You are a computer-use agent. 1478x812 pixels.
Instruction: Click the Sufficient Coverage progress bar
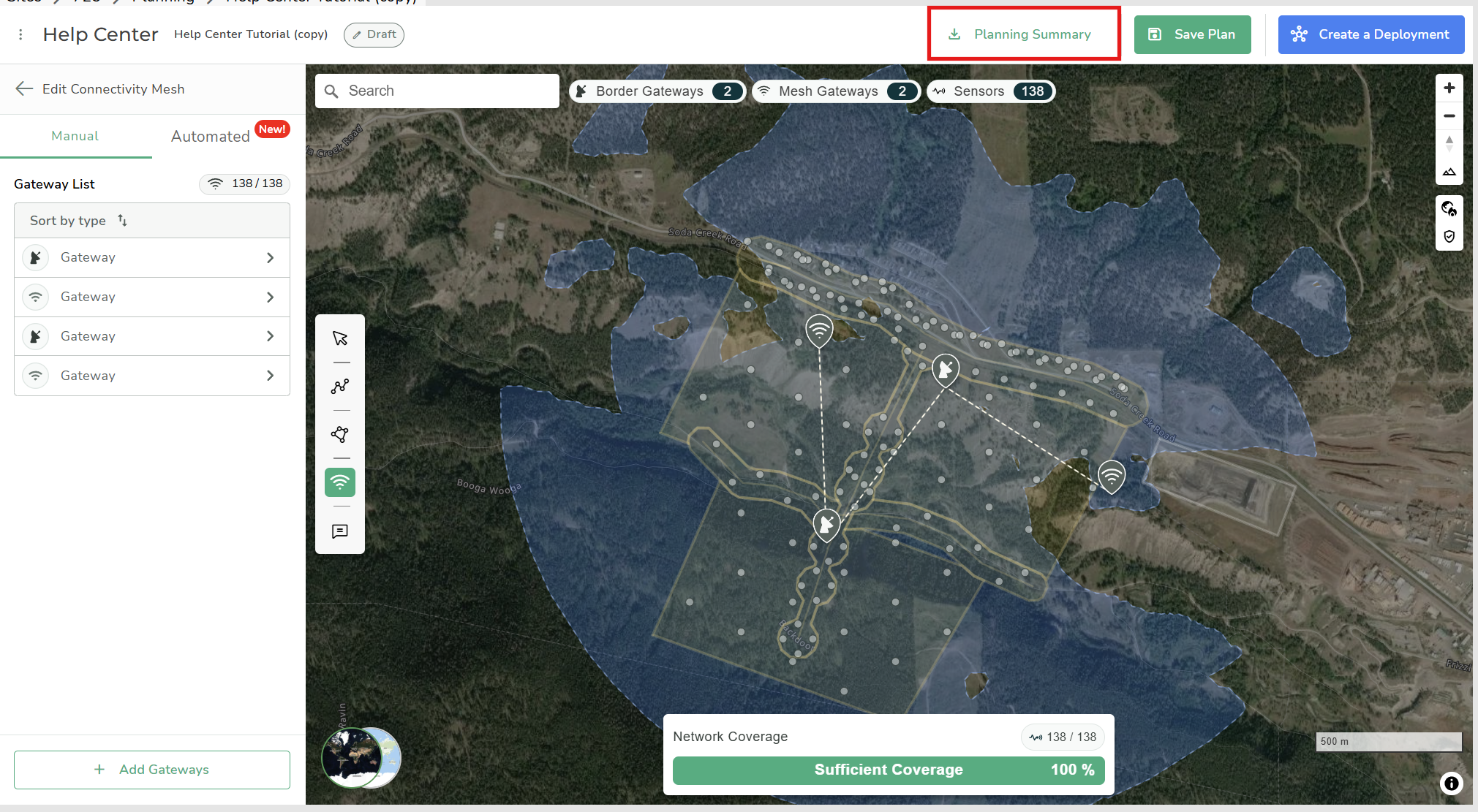[x=888, y=770]
